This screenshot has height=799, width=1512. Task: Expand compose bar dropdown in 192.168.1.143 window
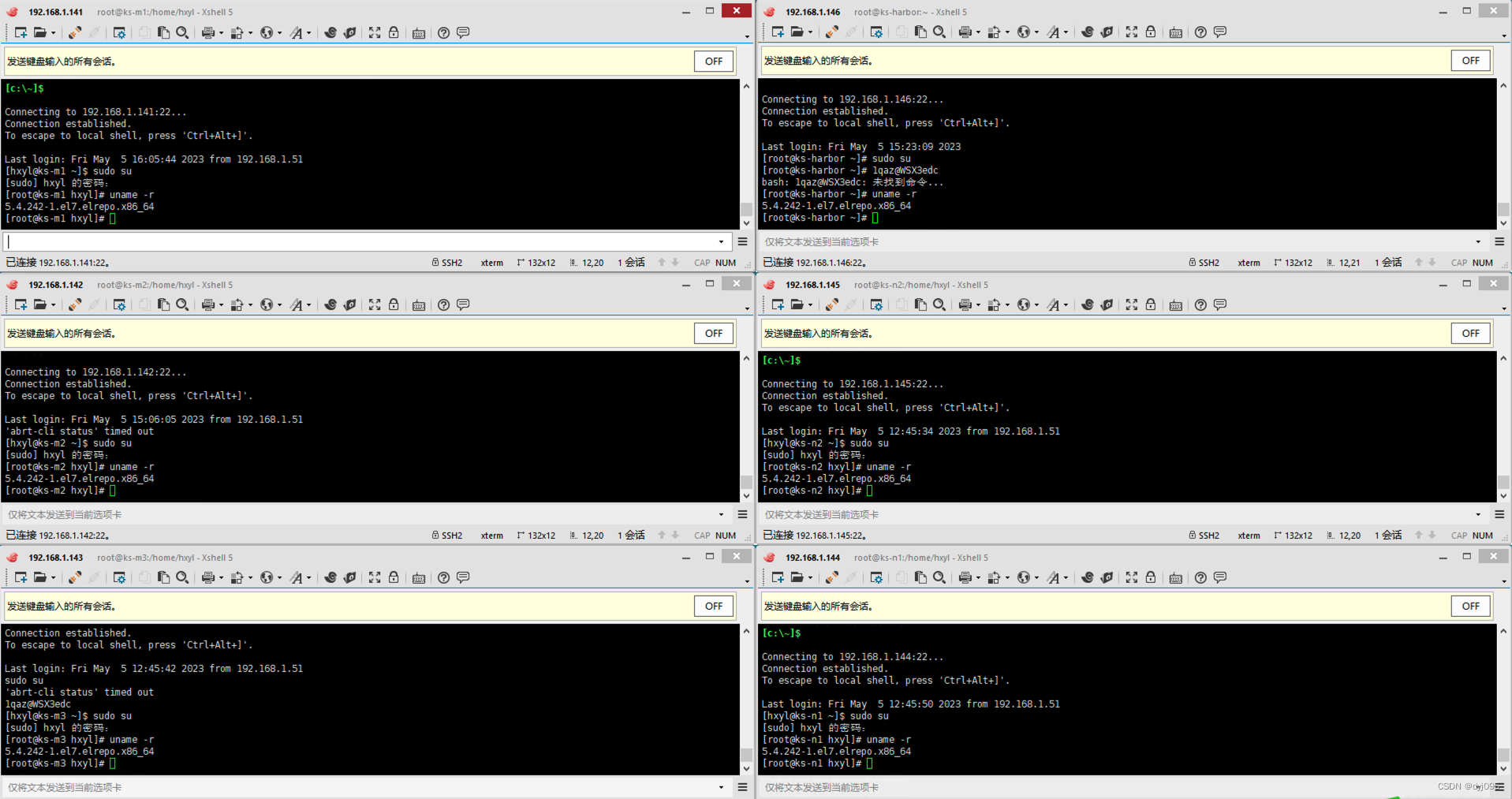tap(721, 787)
